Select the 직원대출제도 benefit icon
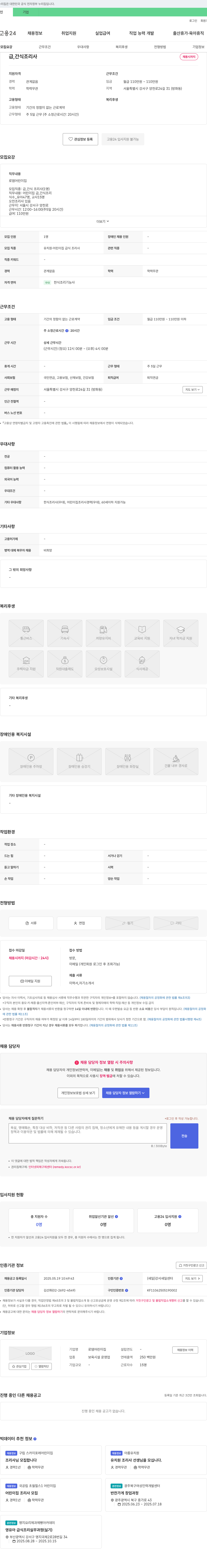 tap(64, 664)
